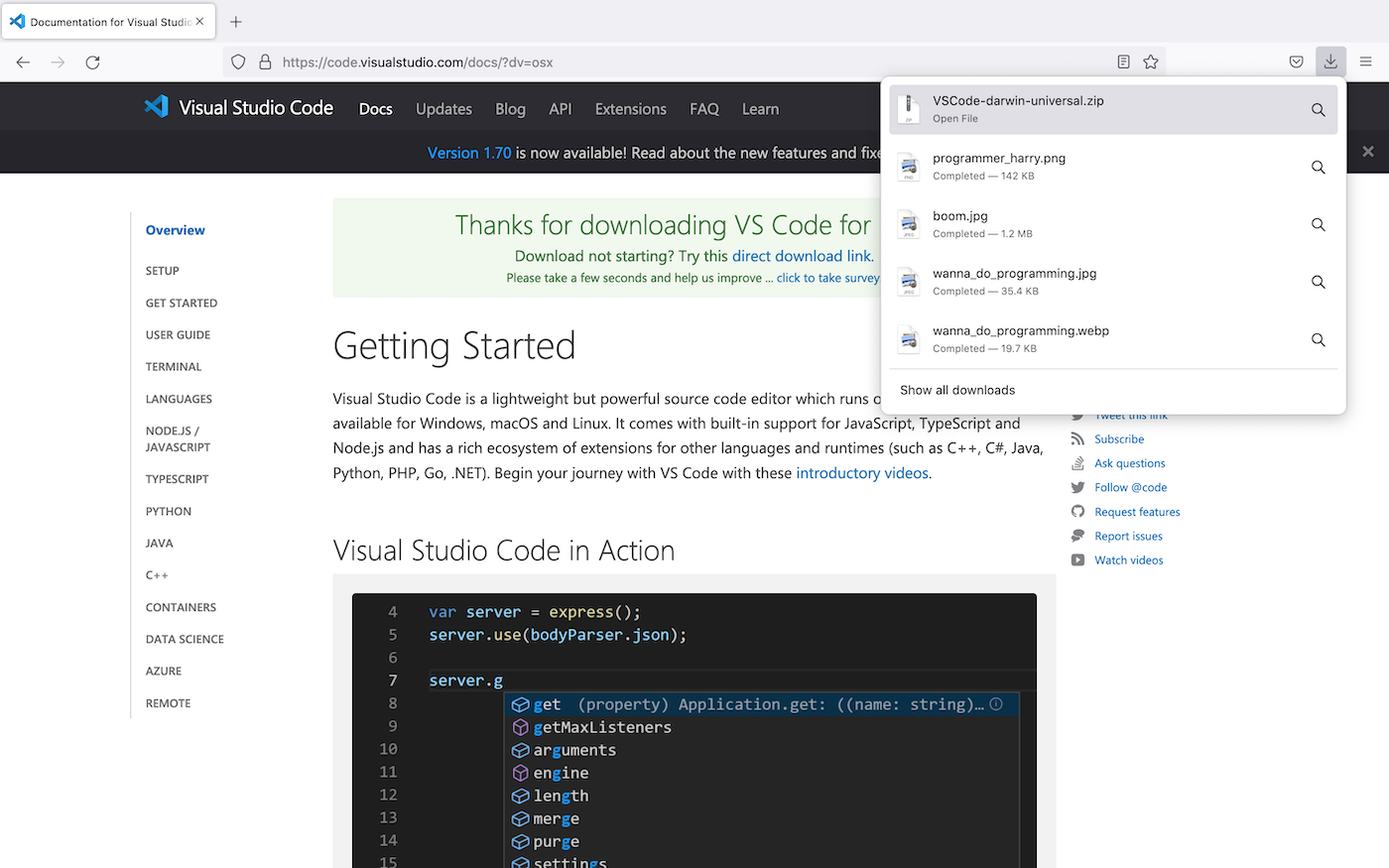This screenshot has height=868, width=1389.
Task: Reveal wanna_do_programming.webp with magnifier icon
Action: pos(1319,340)
